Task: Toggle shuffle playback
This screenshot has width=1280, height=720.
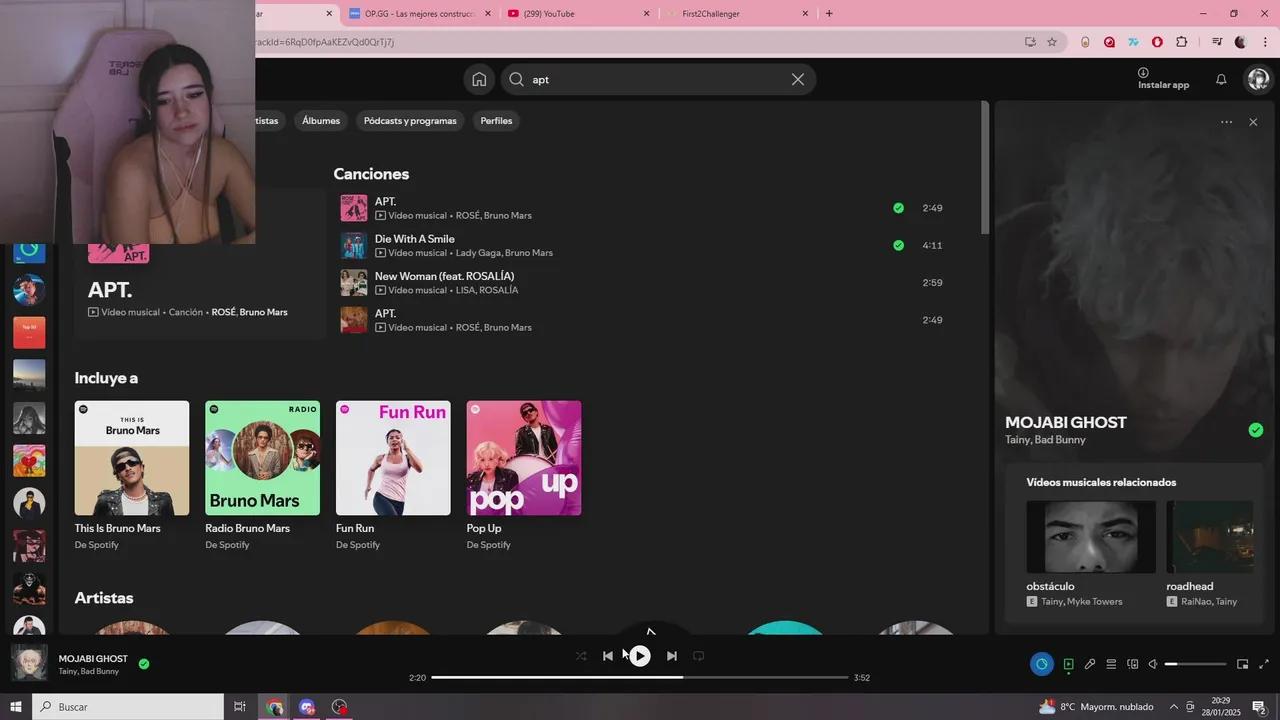Action: click(581, 656)
